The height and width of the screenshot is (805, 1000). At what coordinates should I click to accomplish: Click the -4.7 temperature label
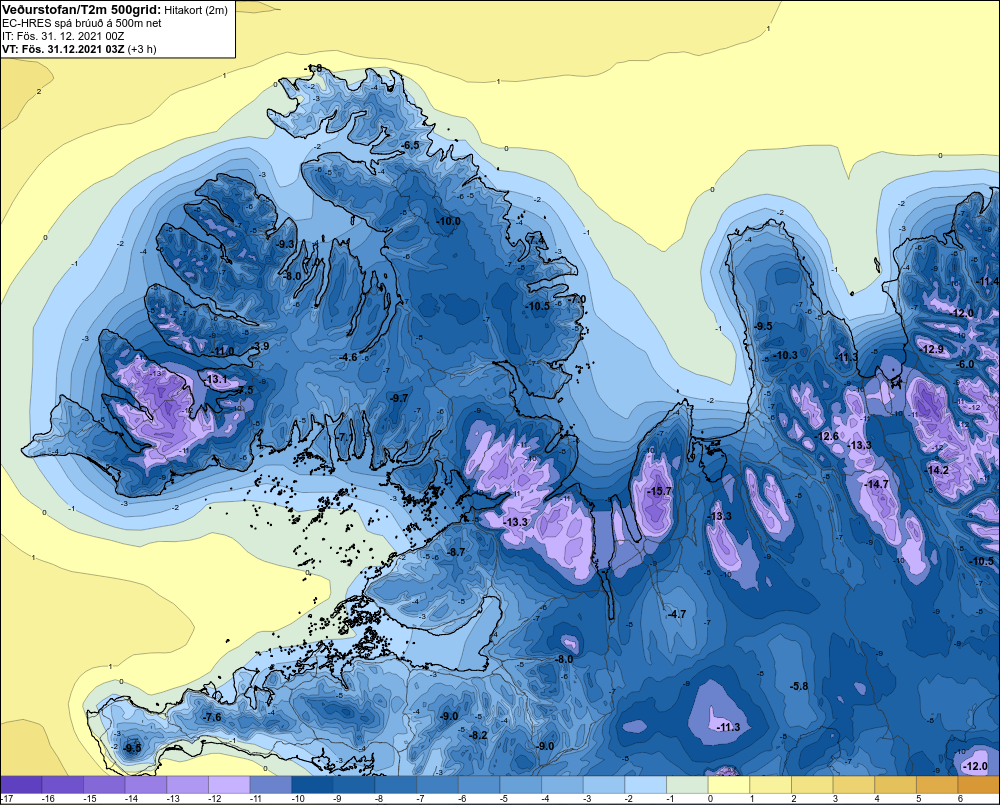[x=676, y=614]
